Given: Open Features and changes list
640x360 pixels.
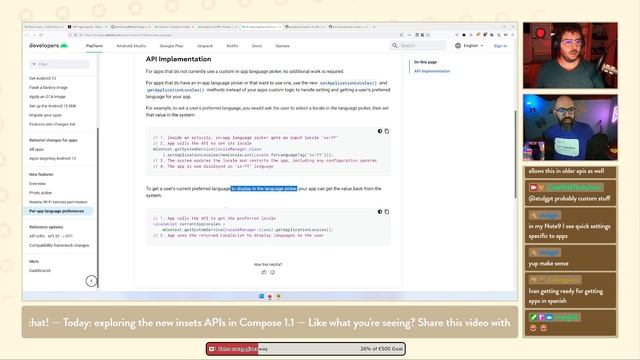Looking at the screenshot, I should (x=52, y=124).
